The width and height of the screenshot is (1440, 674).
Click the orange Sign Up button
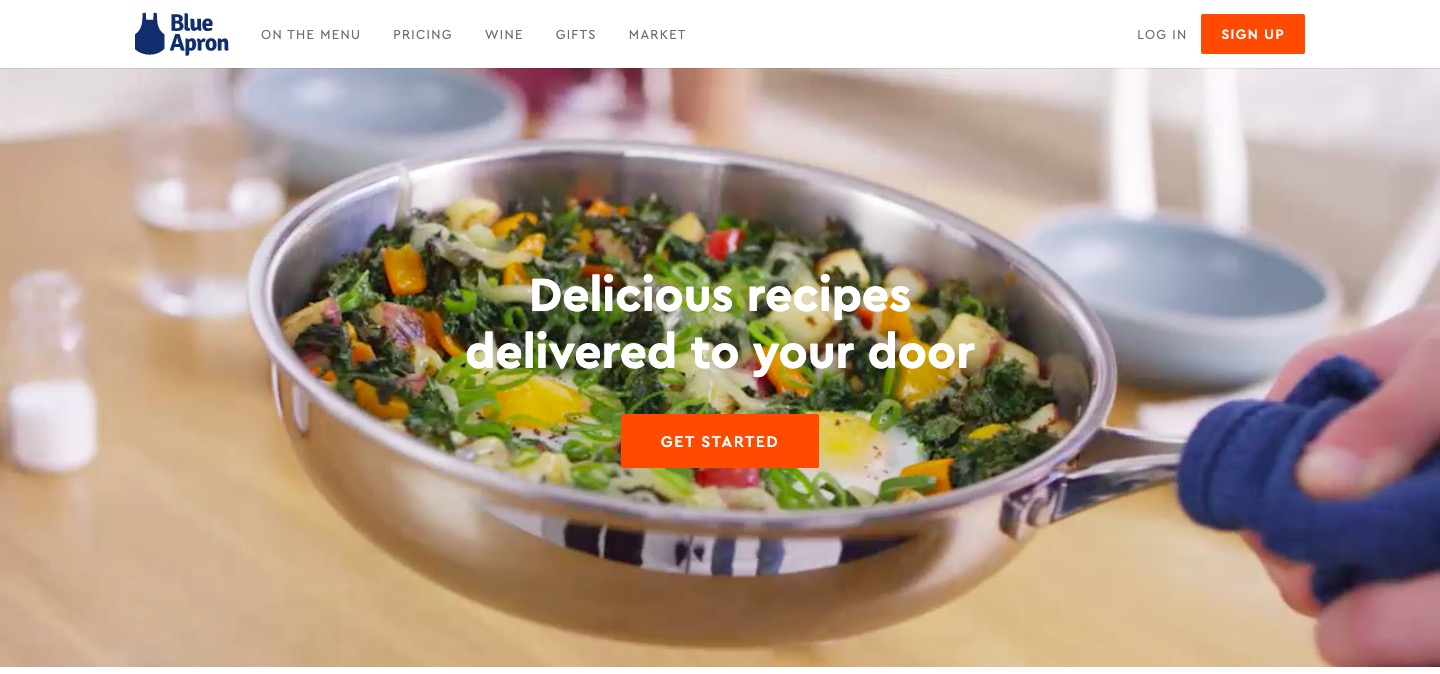1253,34
